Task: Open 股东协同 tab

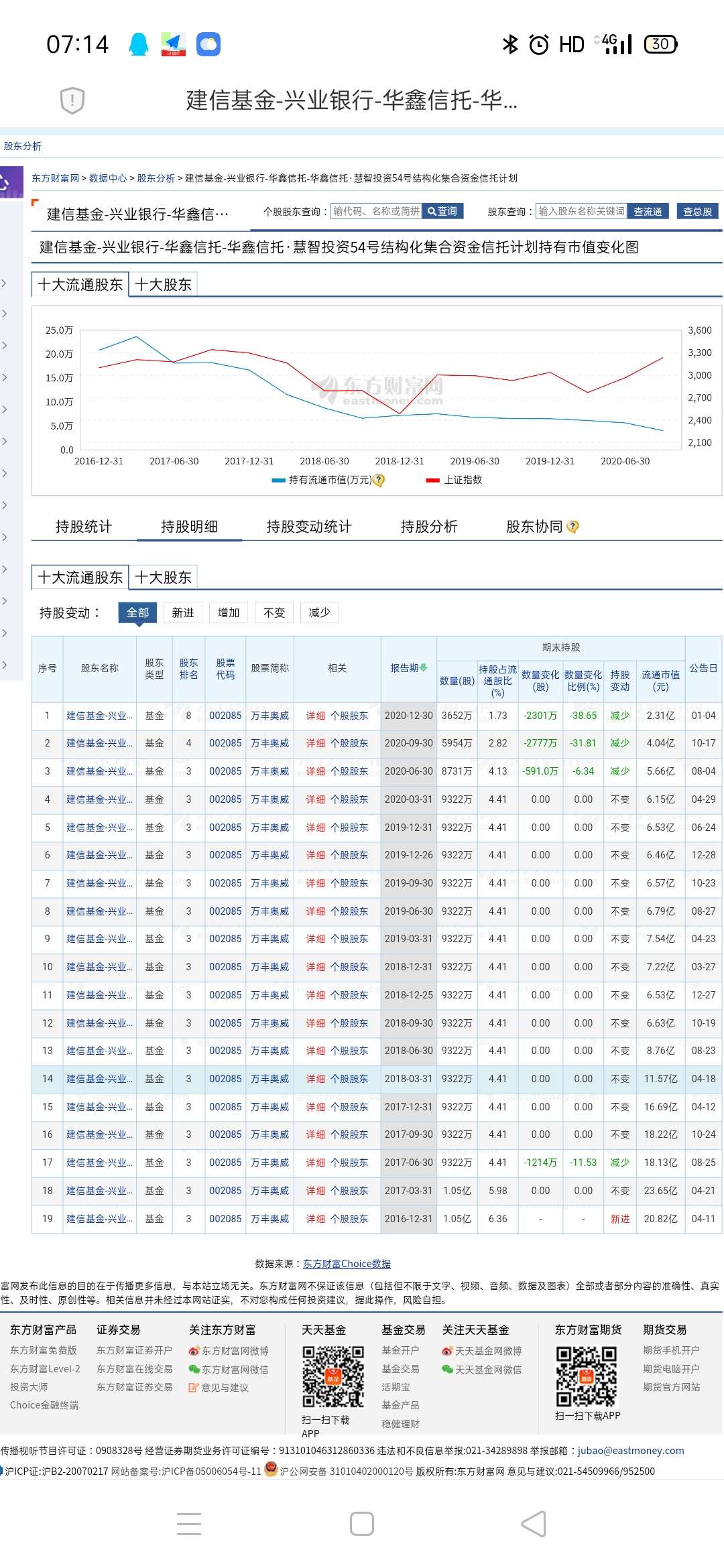Action: [x=534, y=527]
